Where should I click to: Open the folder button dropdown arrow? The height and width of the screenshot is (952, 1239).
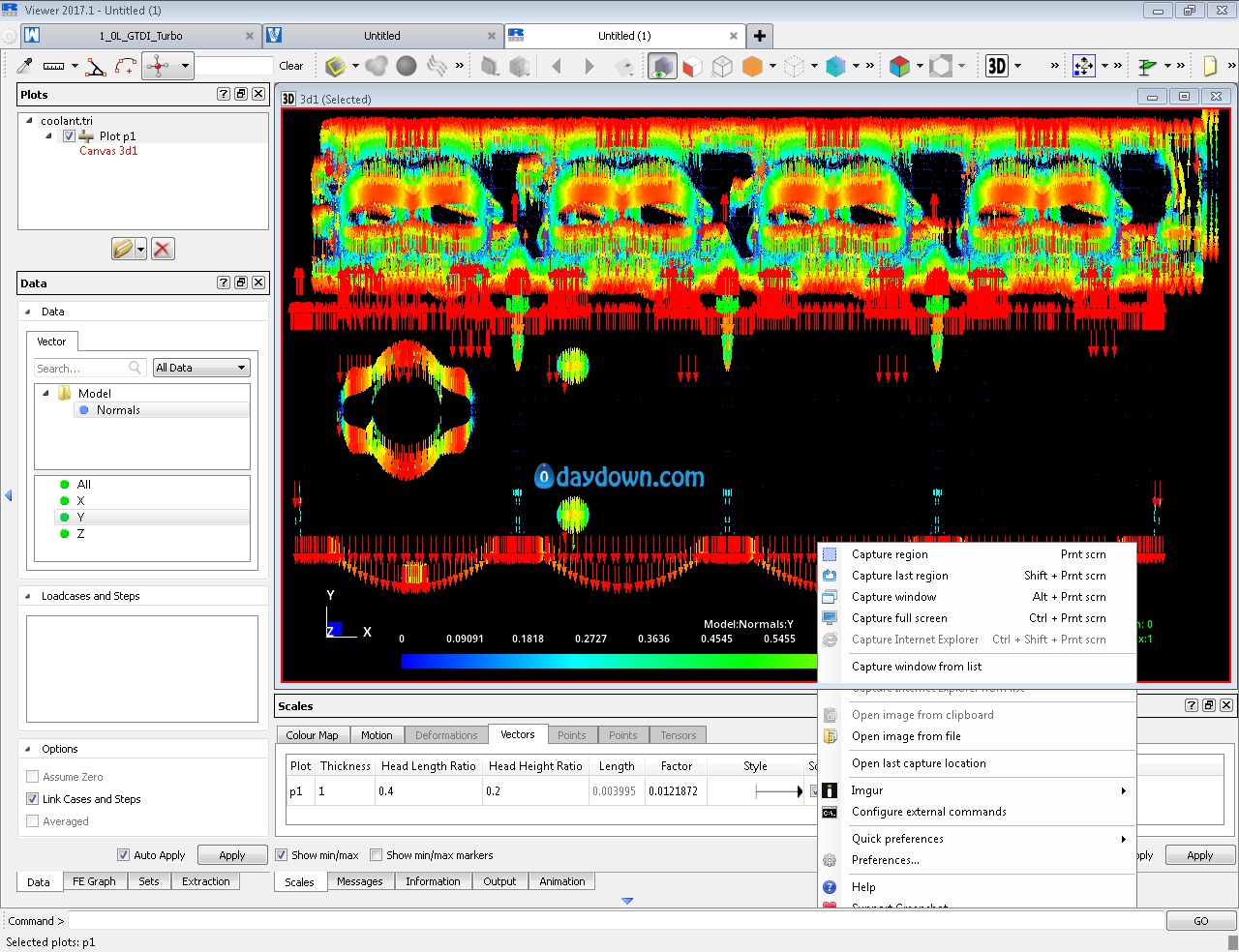[x=140, y=249]
